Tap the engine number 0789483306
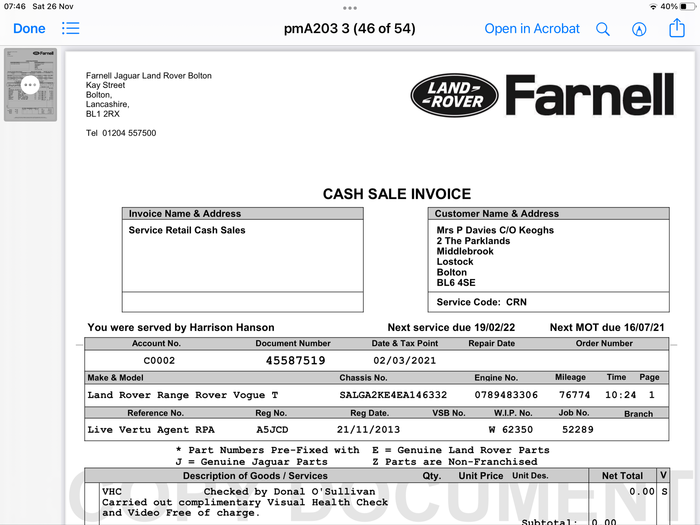This screenshot has height=525, width=700. 506,395
